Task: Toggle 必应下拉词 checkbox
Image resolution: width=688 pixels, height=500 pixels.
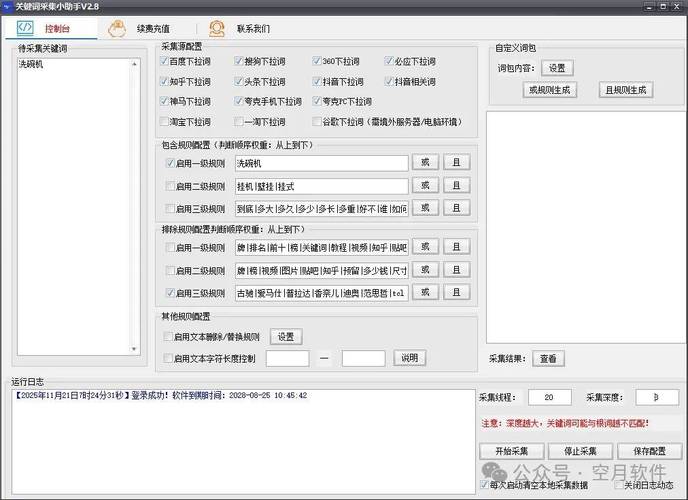Action: 388,61
